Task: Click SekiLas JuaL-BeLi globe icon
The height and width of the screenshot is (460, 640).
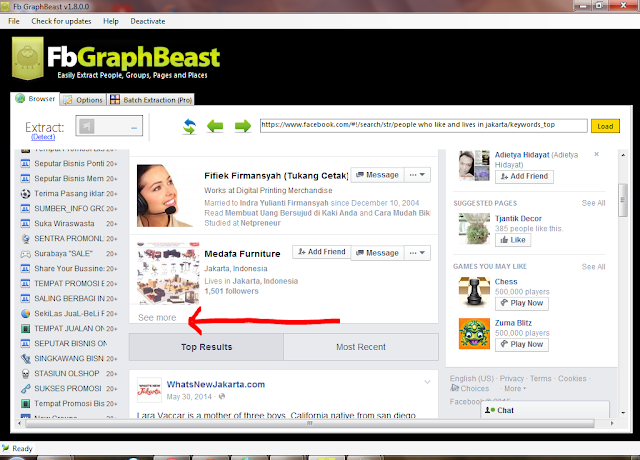Action: (x=25, y=313)
